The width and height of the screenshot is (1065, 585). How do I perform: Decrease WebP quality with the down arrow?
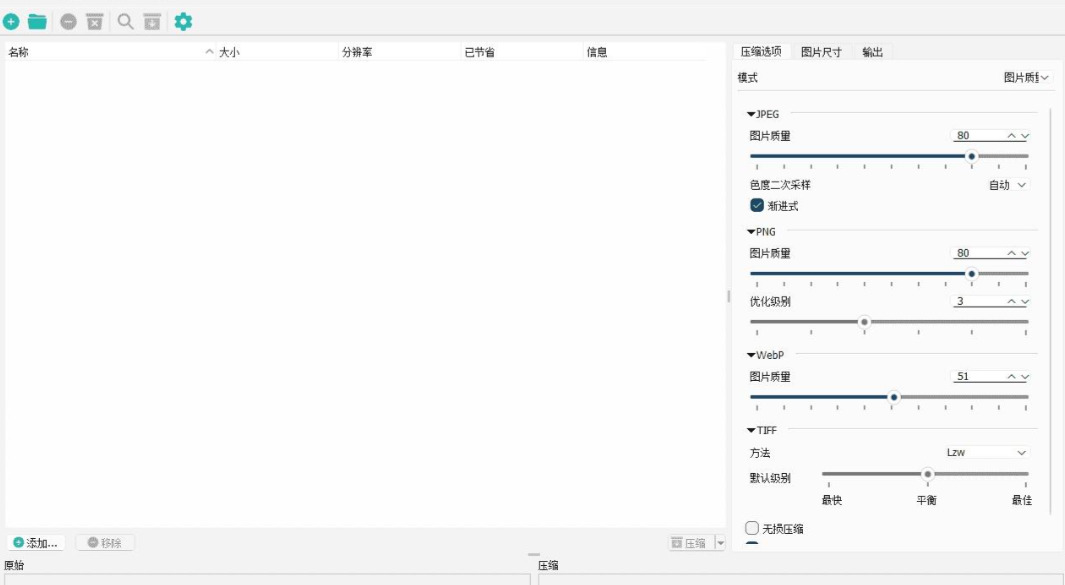[1025, 376]
